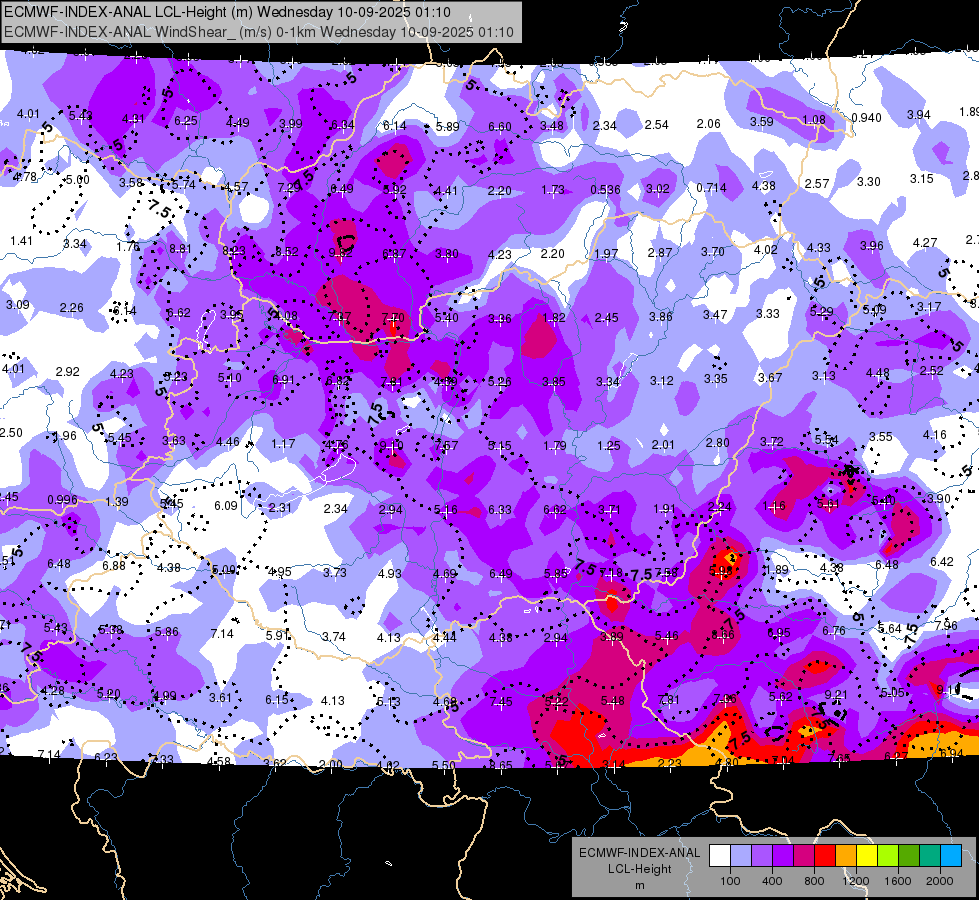Click the wind shear value '7.96'
The image size is (979, 900).
coord(946,626)
